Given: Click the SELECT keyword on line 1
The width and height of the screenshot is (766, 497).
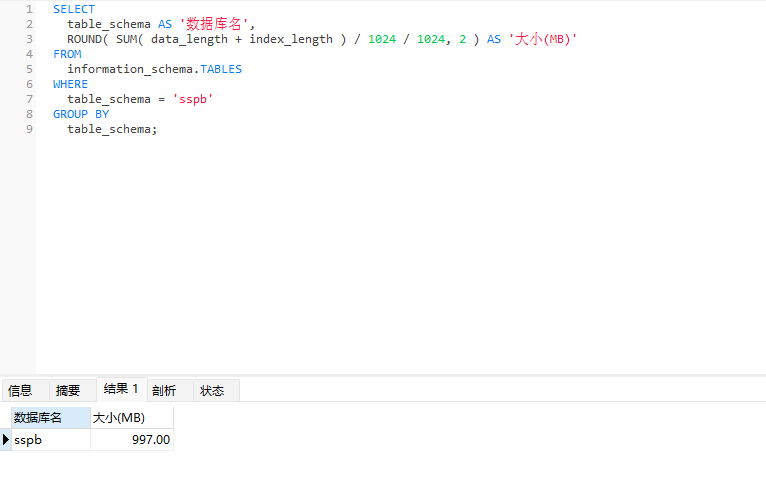Looking at the screenshot, I should pos(74,9).
